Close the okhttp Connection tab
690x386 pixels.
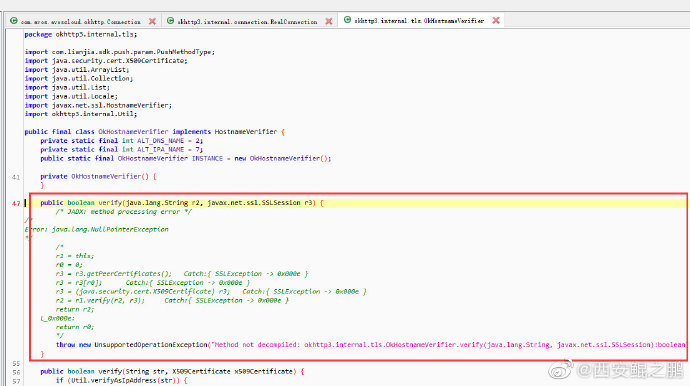pyautogui.click(x=152, y=21)
